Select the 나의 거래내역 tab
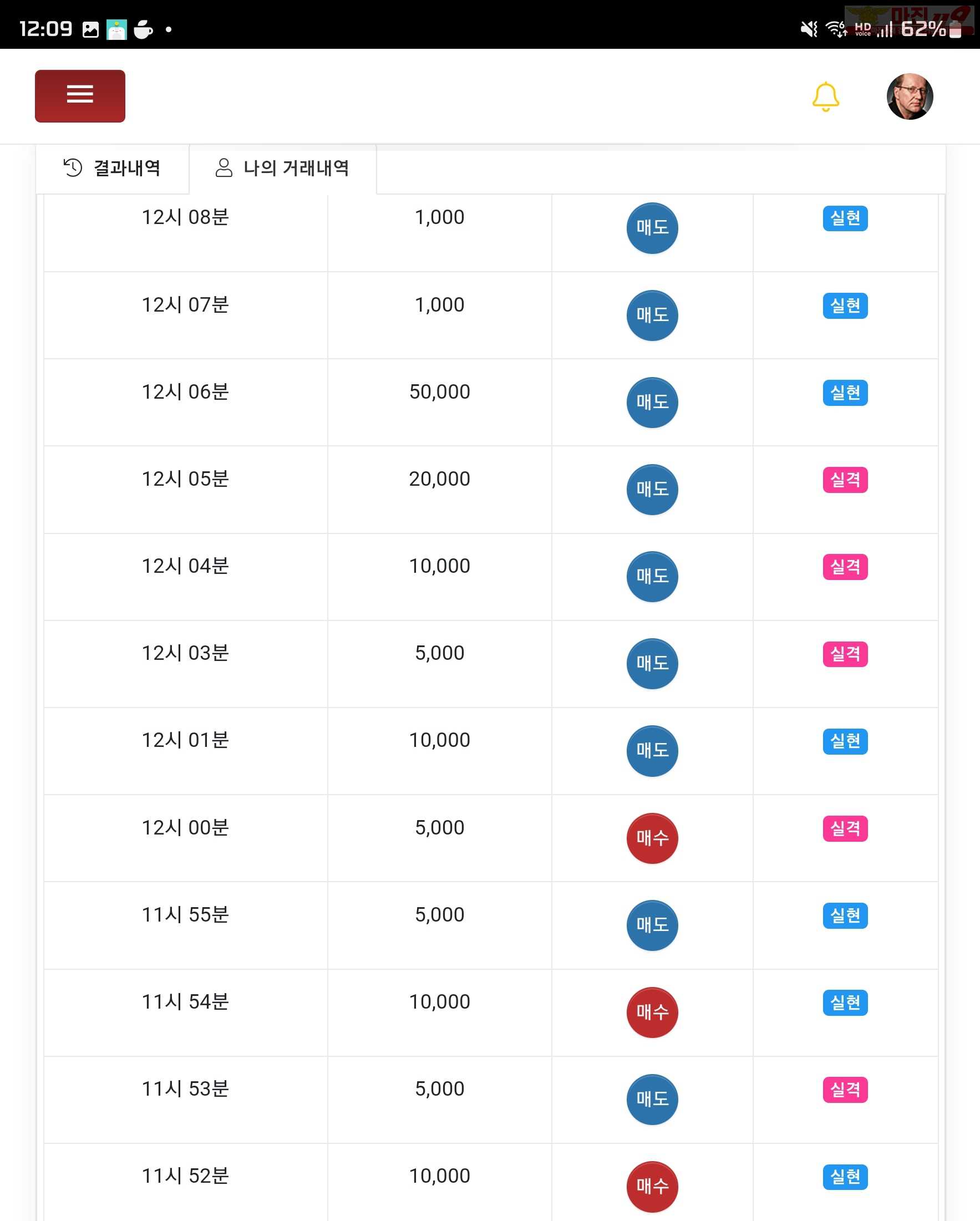The height and width of the screenshot is (1221, 980). coord(283,168)
